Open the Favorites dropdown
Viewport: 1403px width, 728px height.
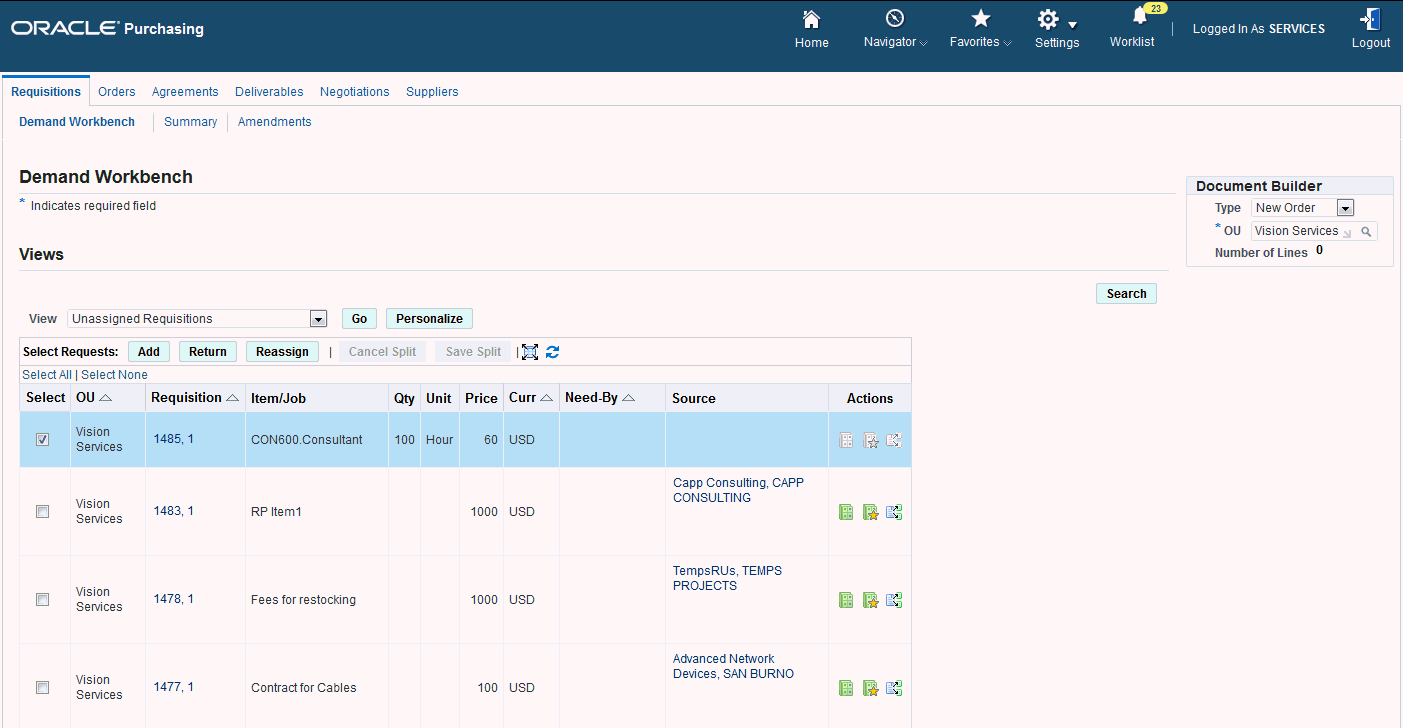click(x=981, y=28)
